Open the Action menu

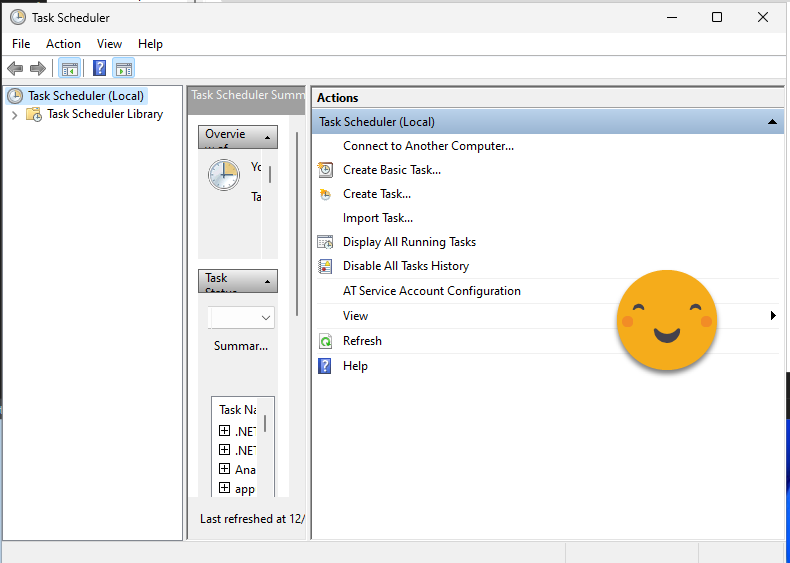[63, 44]
